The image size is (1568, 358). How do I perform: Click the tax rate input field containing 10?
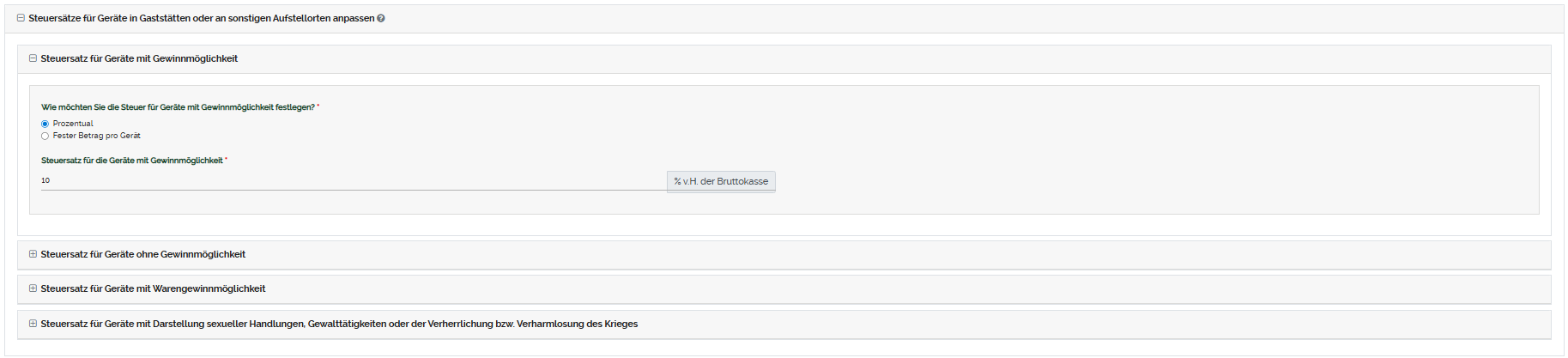352,180
